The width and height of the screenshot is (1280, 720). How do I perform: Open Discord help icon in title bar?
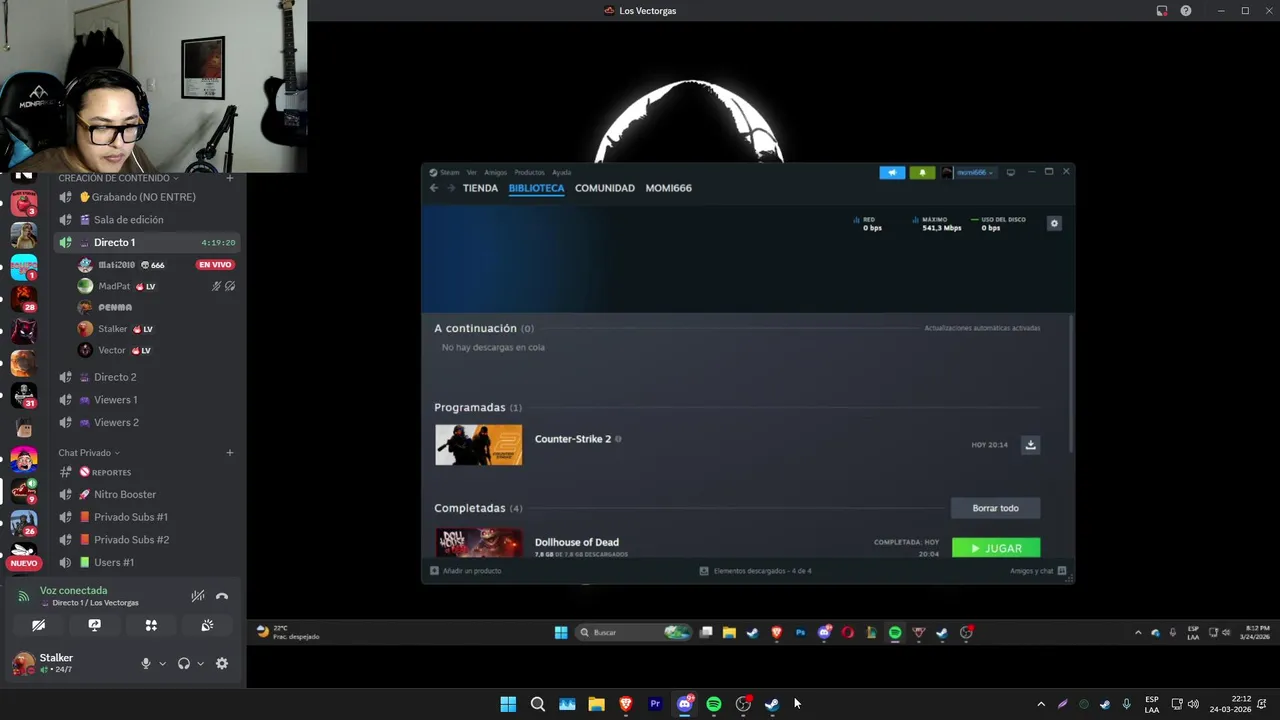click(x=1186, y=11)
